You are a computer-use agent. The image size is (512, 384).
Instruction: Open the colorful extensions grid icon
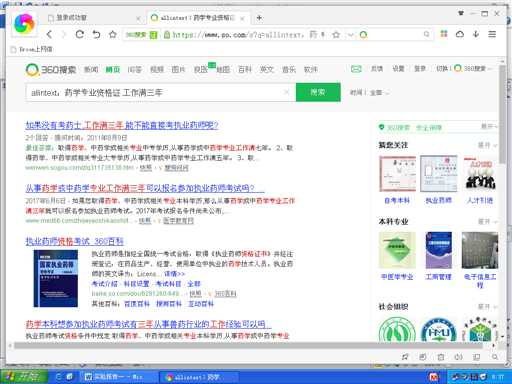(444, 34)
